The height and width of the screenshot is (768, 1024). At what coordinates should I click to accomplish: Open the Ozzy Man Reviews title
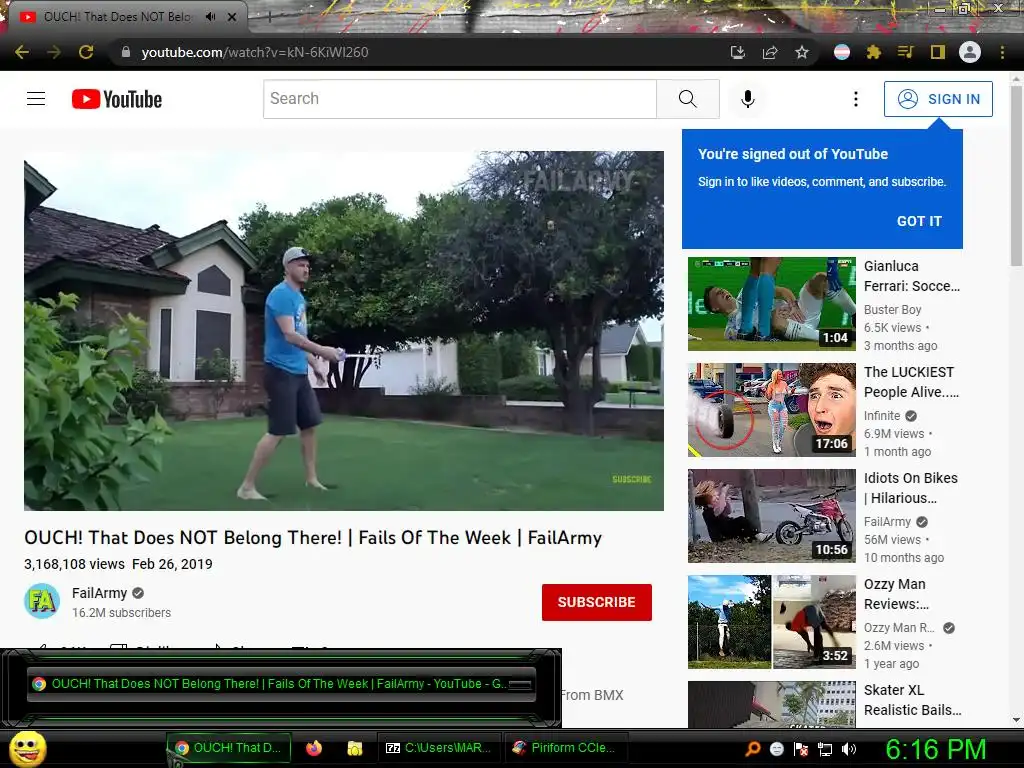[x=896, y=594]
